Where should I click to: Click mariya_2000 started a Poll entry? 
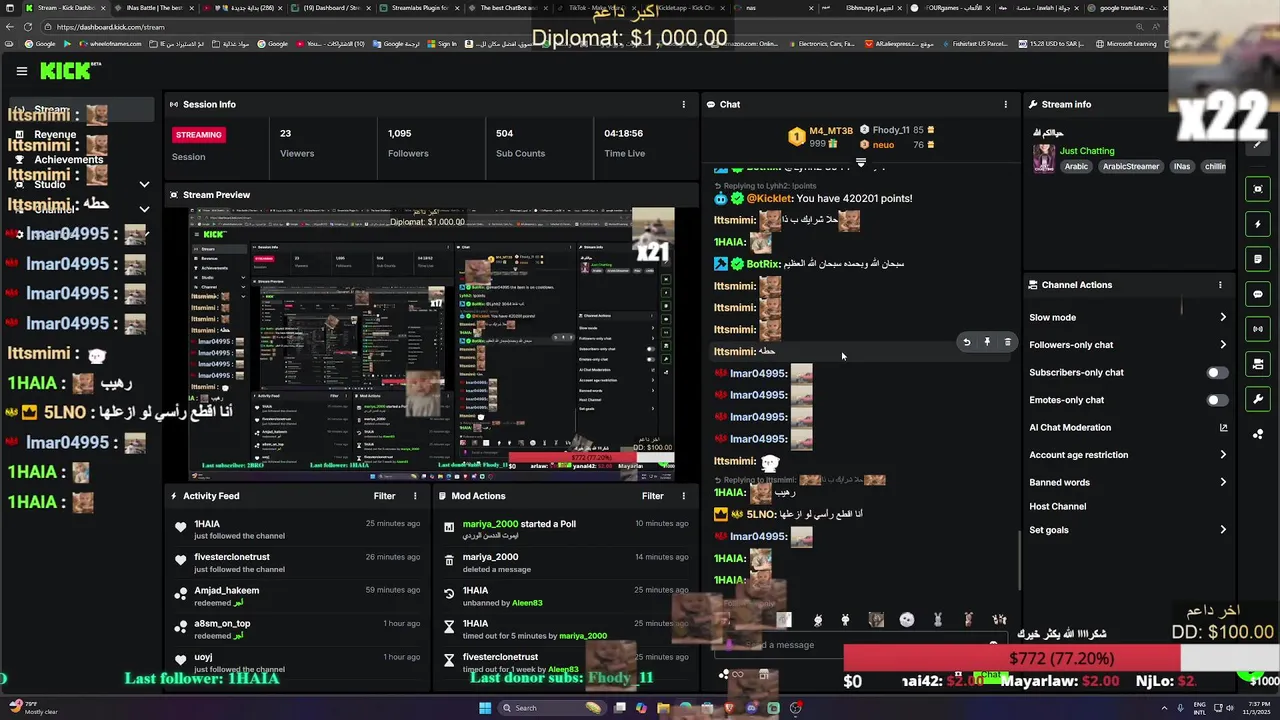568,530
